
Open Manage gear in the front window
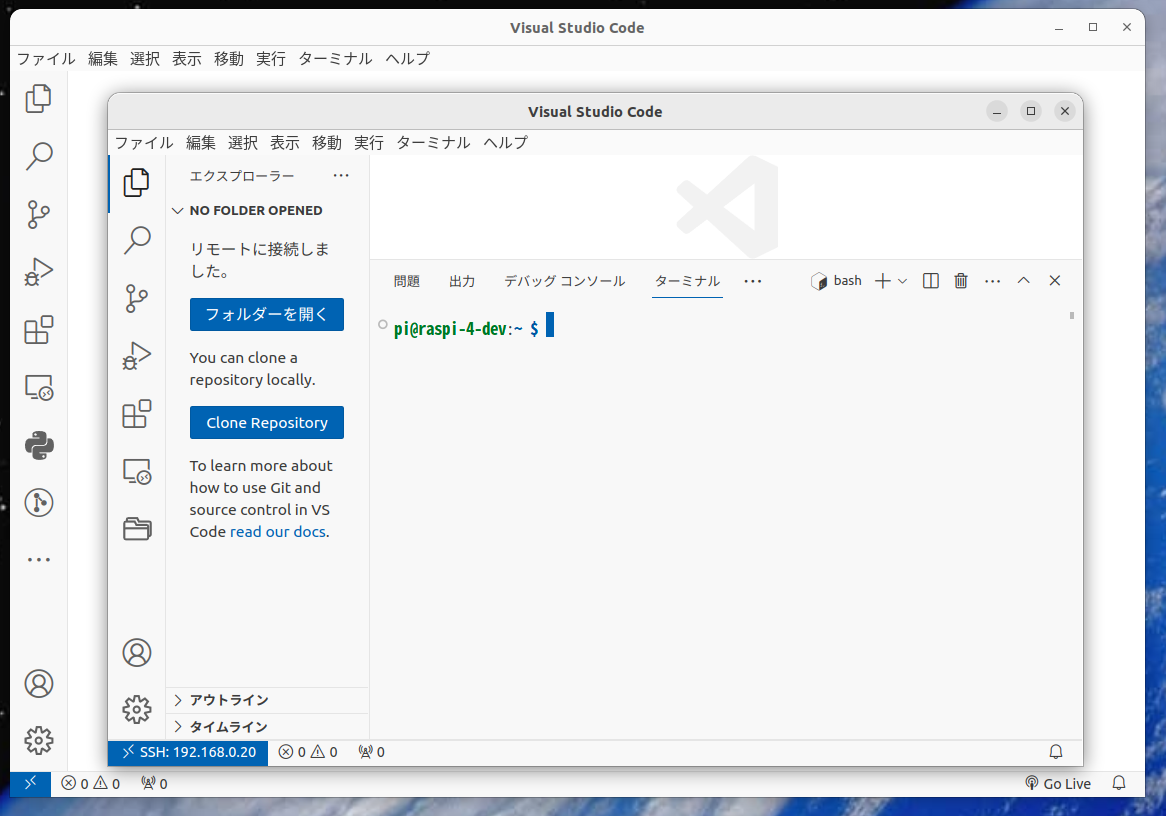coord(137,710)
